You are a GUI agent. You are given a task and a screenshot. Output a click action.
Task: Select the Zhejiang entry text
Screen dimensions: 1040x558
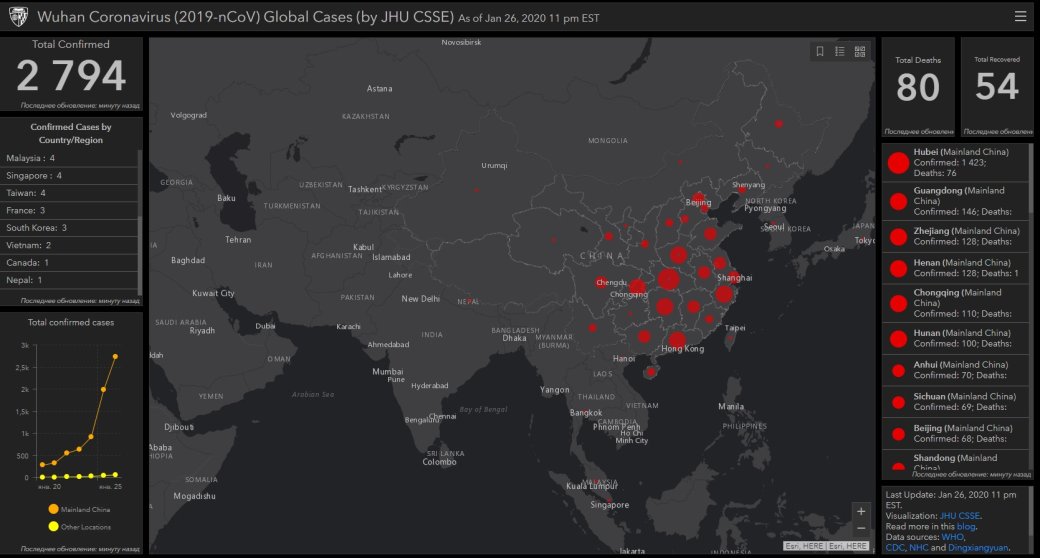point(966,236)
